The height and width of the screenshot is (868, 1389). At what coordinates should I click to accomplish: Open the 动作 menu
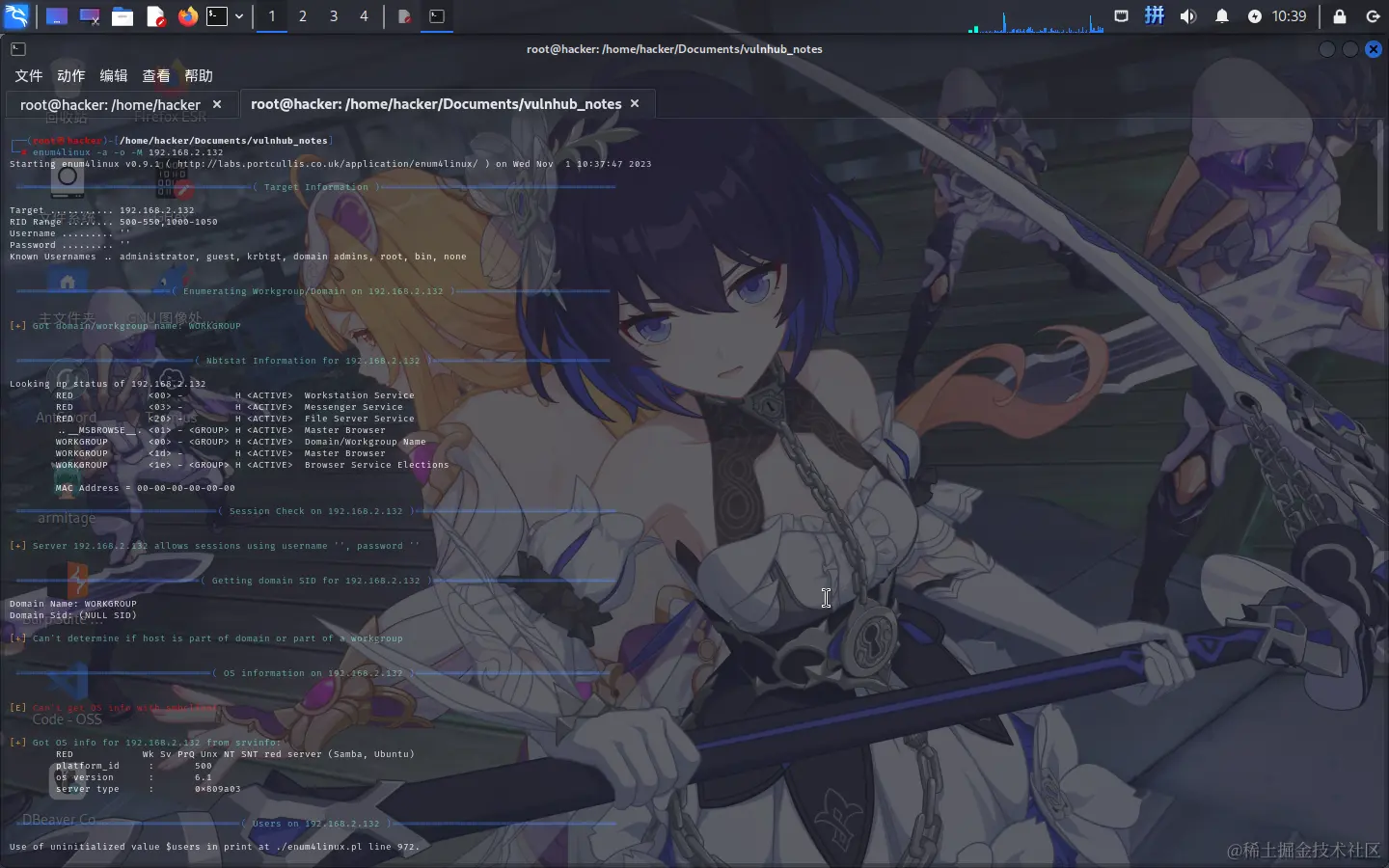(70, 75)
